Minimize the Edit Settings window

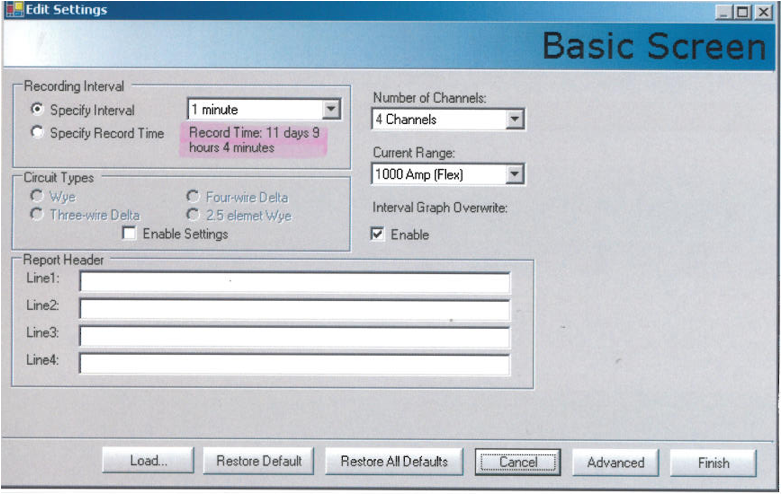point(723,11)
